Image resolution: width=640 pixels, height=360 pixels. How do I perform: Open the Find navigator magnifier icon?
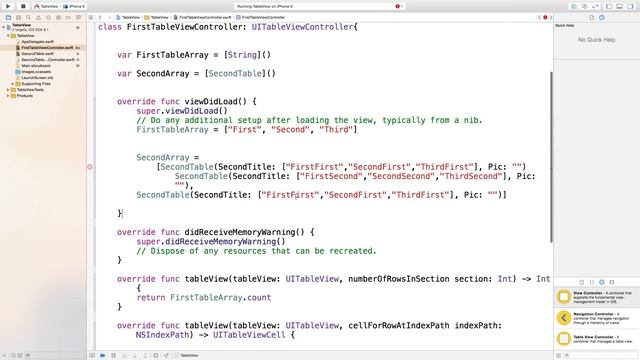pyautogui.click(x=28, y=18)
